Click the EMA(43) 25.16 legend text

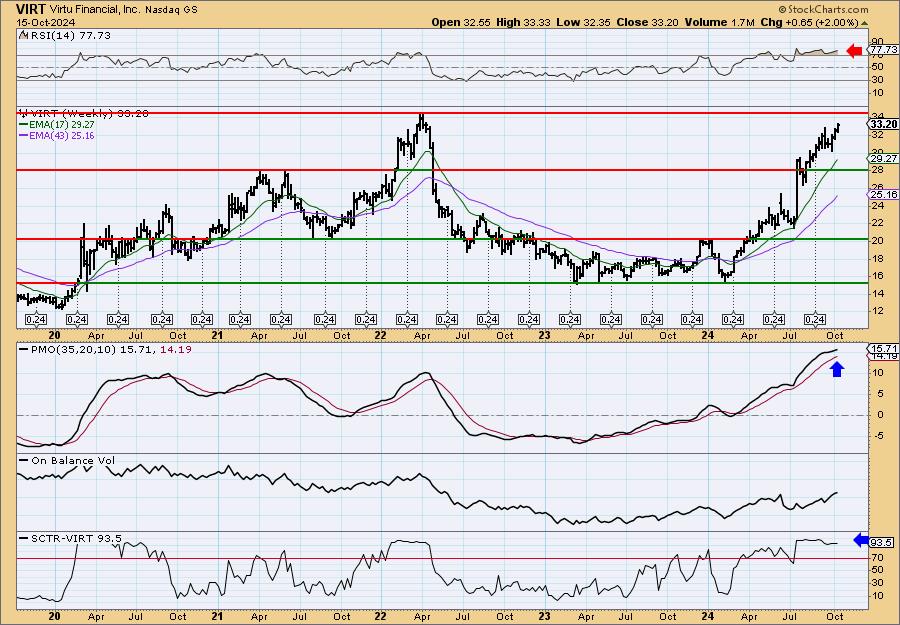pos(62,136)
